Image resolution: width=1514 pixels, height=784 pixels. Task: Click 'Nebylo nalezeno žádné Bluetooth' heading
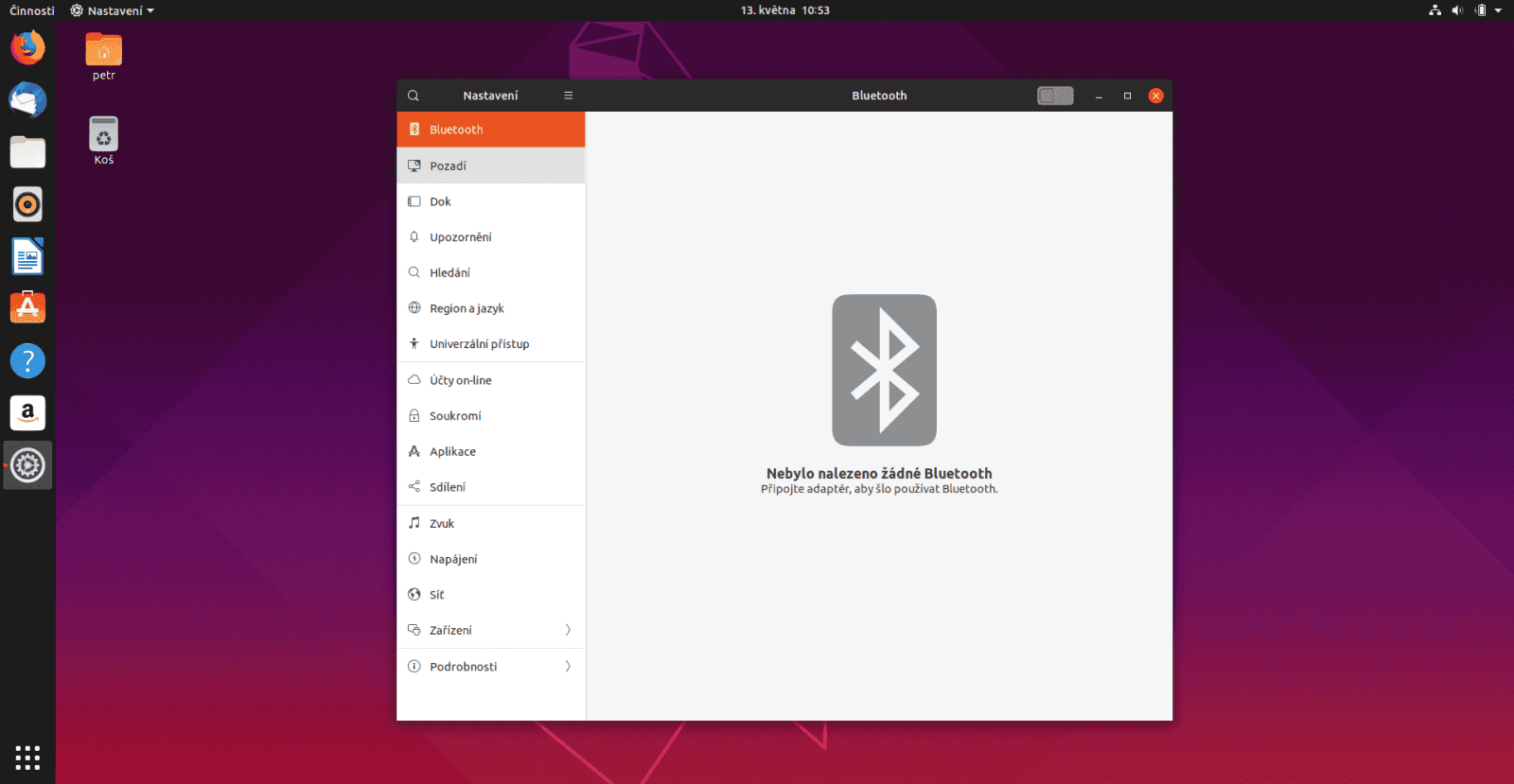(879, 474)
